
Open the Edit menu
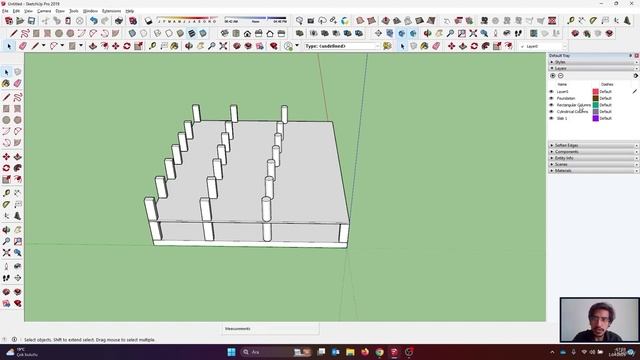[x=16, y=11]
